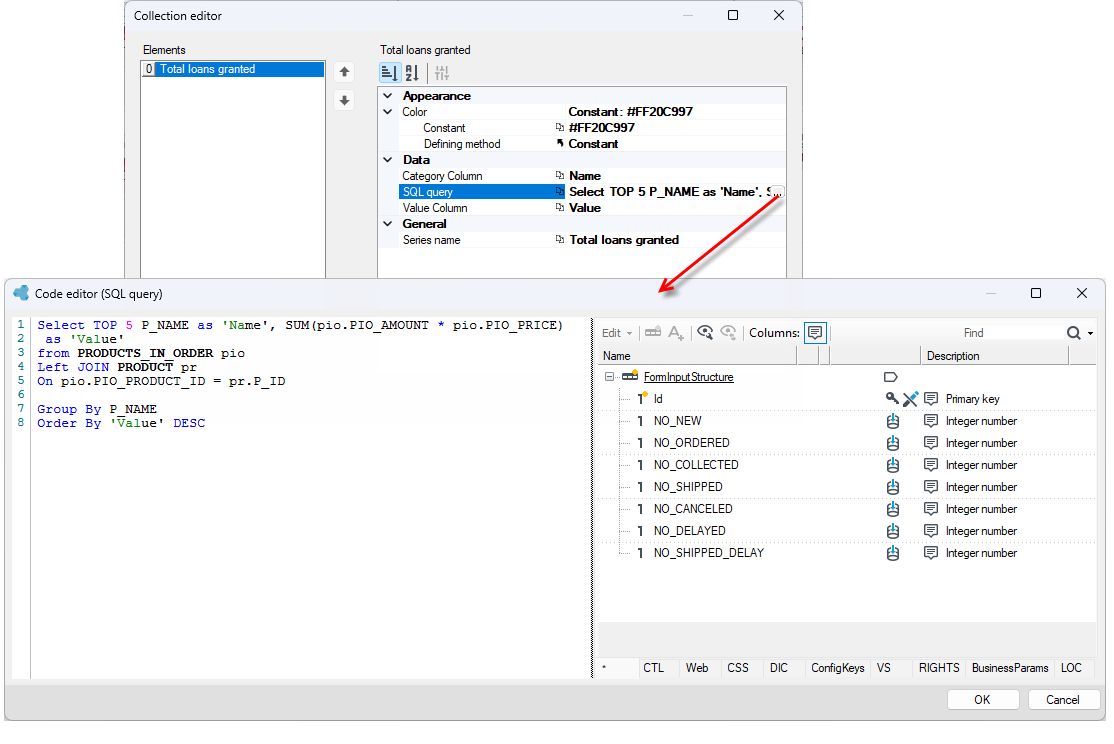The width and height of the screenshot is (1114, 744).
Task: Open the BusinessParams tab
Action: click(x=1010, y=668)
